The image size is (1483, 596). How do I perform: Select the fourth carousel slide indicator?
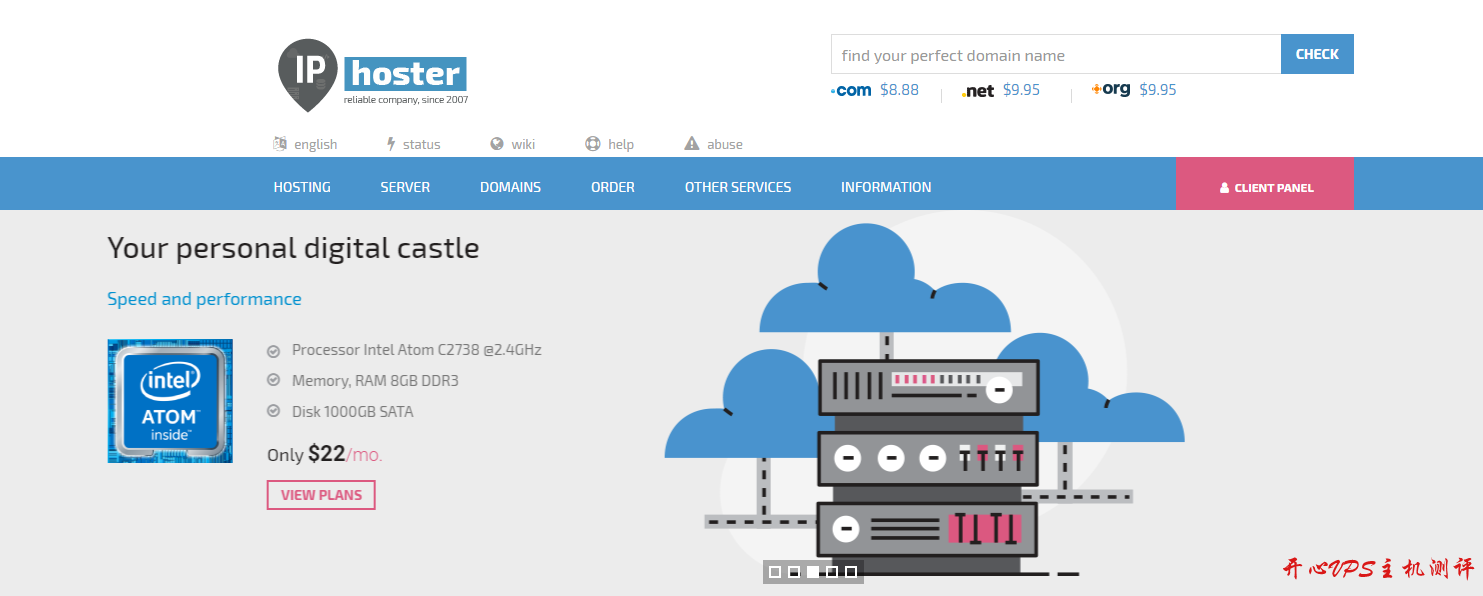pos(832,572)
